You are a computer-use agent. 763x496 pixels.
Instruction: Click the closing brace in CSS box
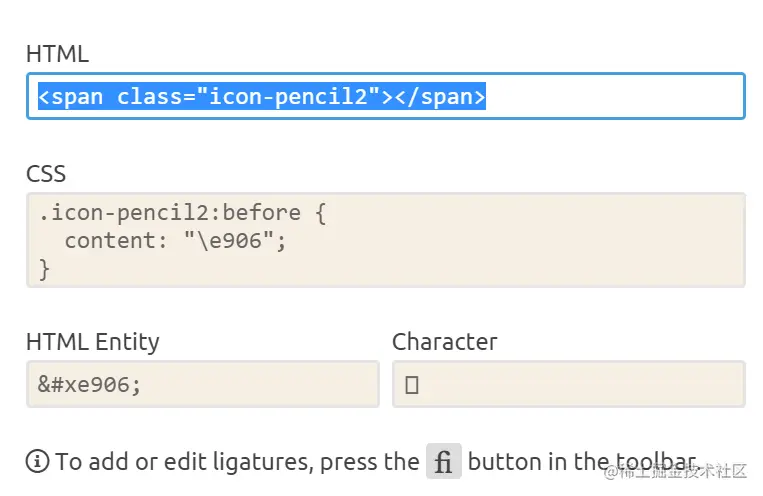[44, 268]
